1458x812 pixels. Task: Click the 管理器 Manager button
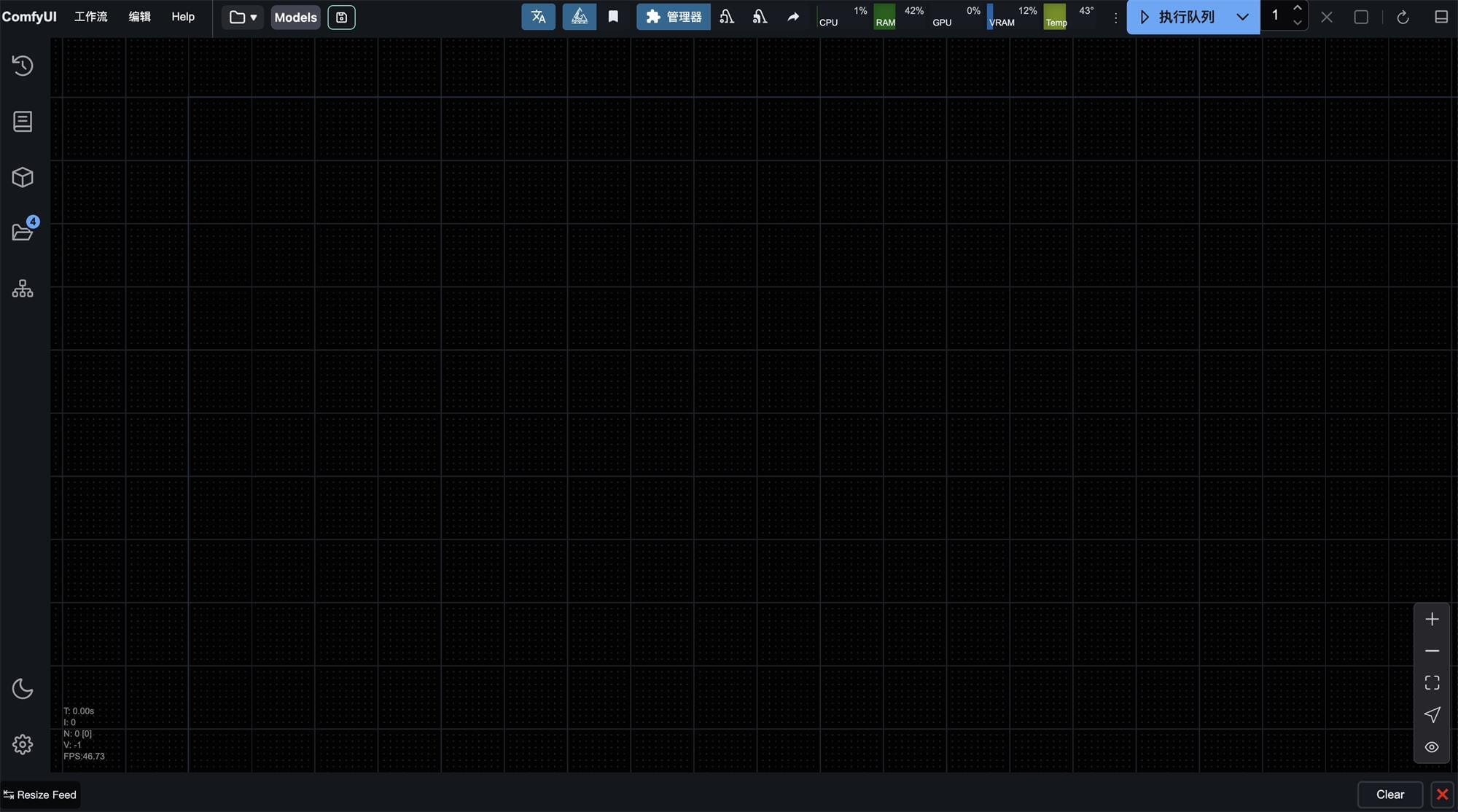[x=673, y=17]
